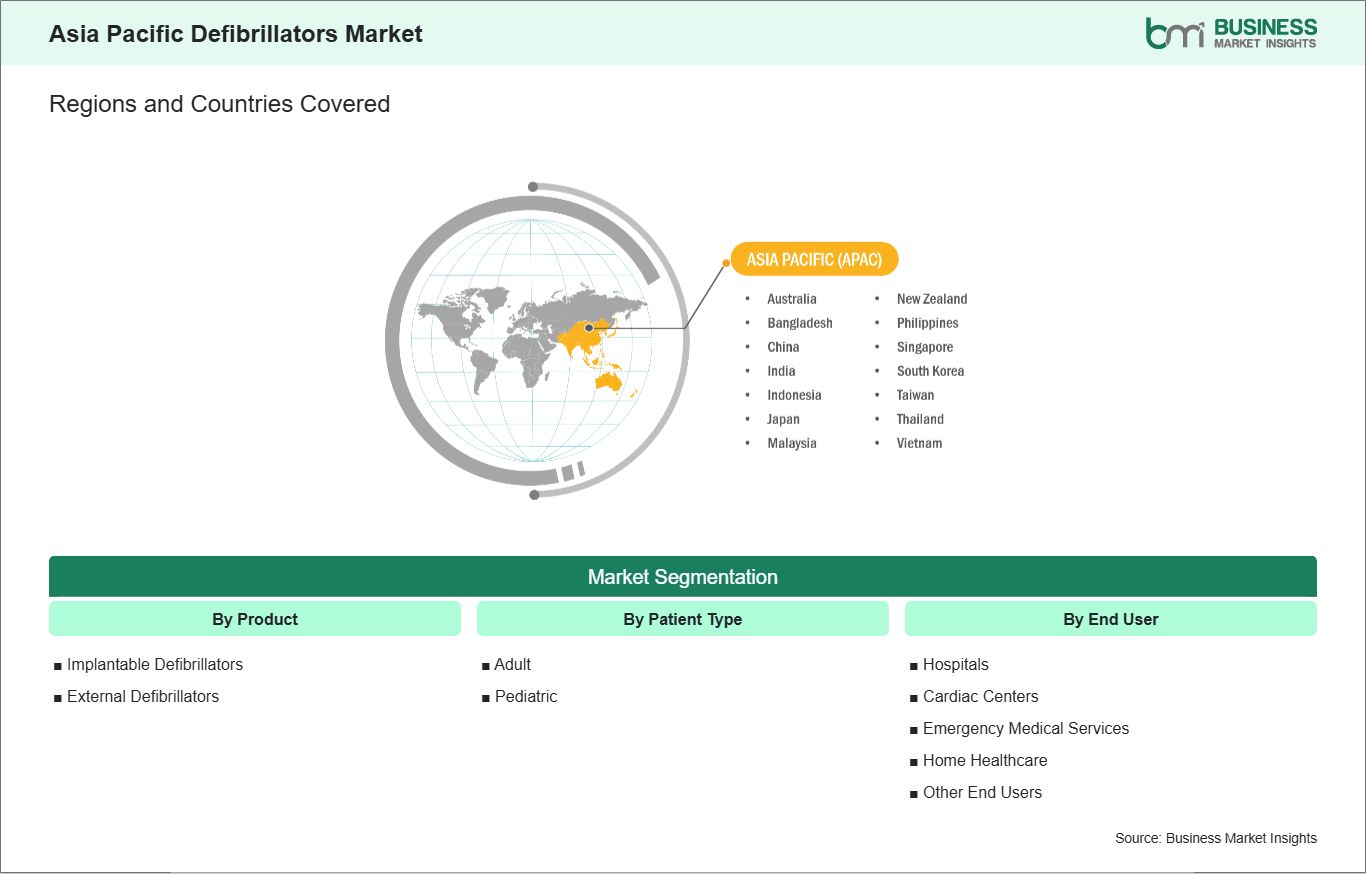Click the gray dot atop the globe ring
The width and height of the screenshot is (1366, 874).
pos(533,187)
